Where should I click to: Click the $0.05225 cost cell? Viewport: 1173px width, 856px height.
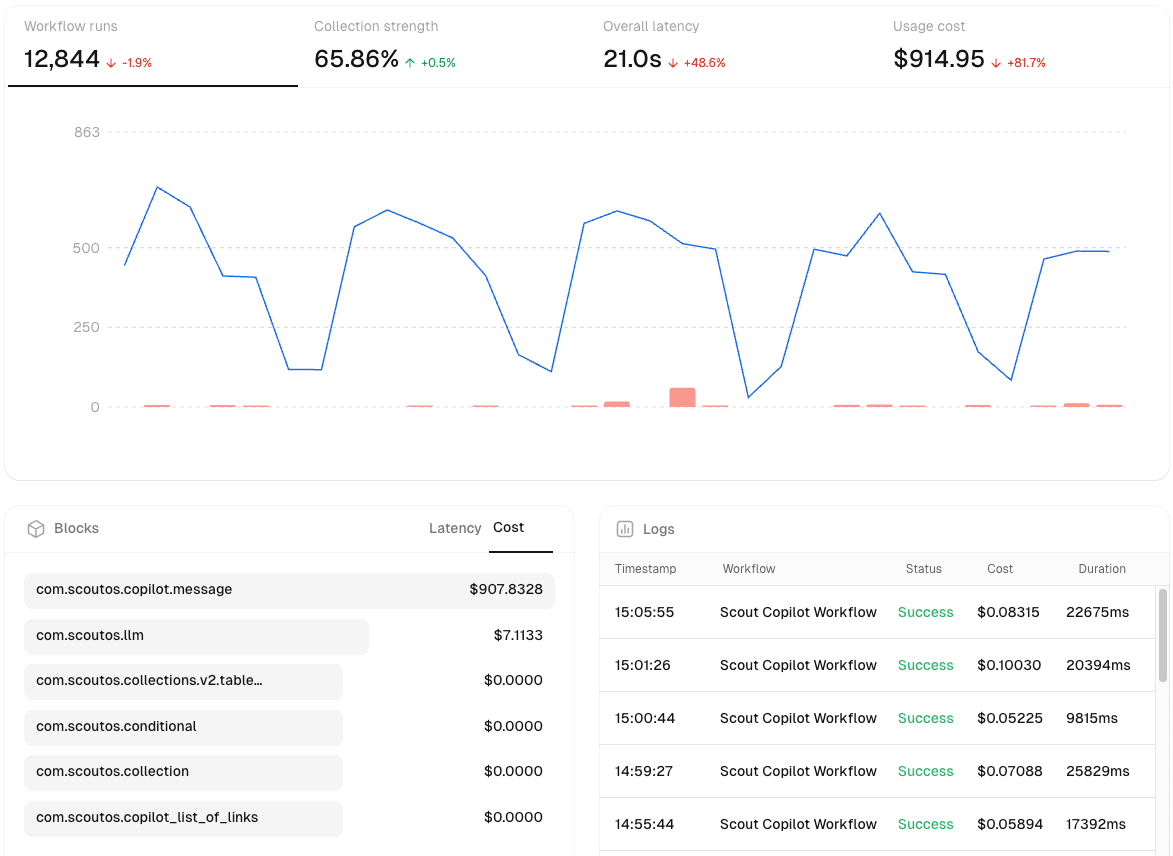coord(1010,718)
